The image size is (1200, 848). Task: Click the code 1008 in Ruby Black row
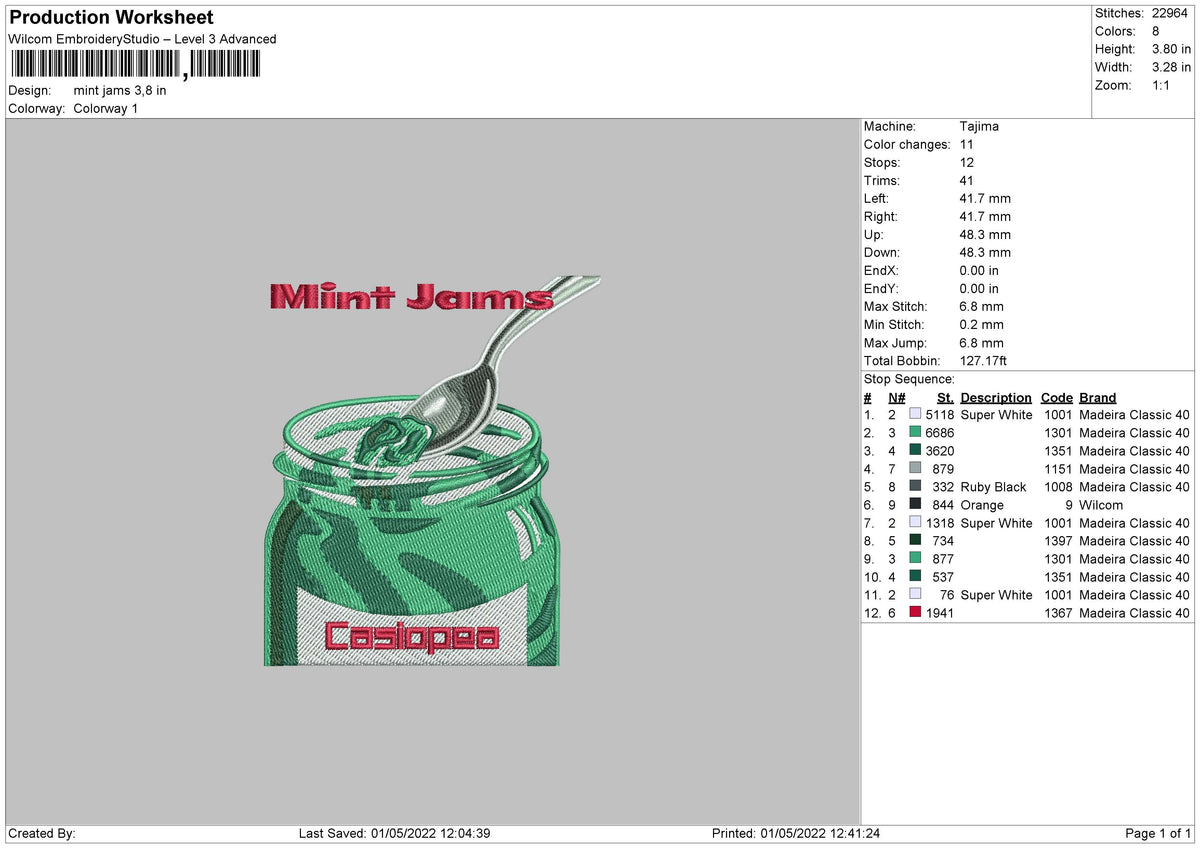coord(1058,487)
